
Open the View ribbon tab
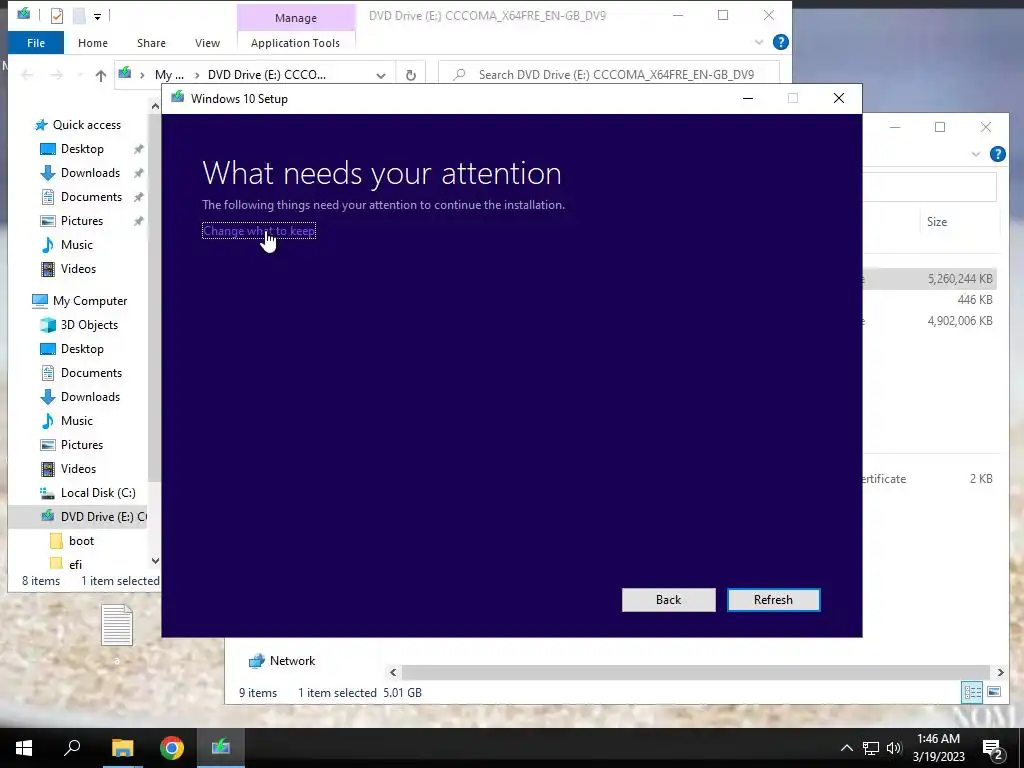207,43
